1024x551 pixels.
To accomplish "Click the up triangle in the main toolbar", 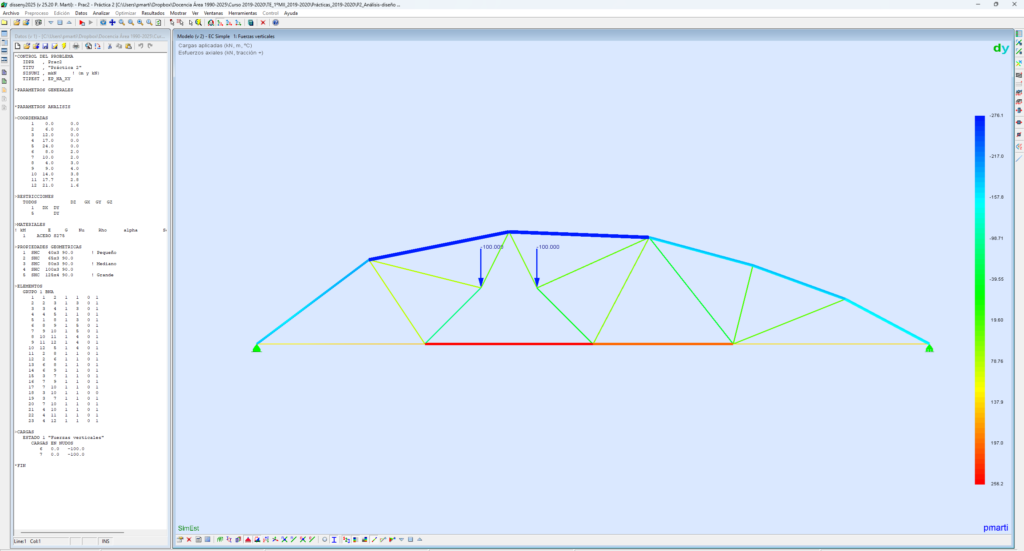I will coord(69,22).
